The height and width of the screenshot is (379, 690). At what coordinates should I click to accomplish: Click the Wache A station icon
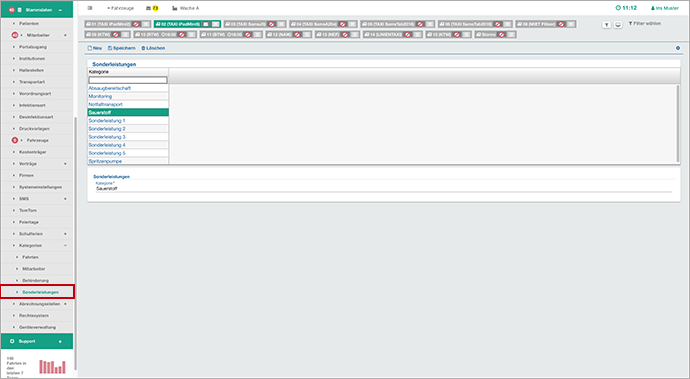point(175,8)
